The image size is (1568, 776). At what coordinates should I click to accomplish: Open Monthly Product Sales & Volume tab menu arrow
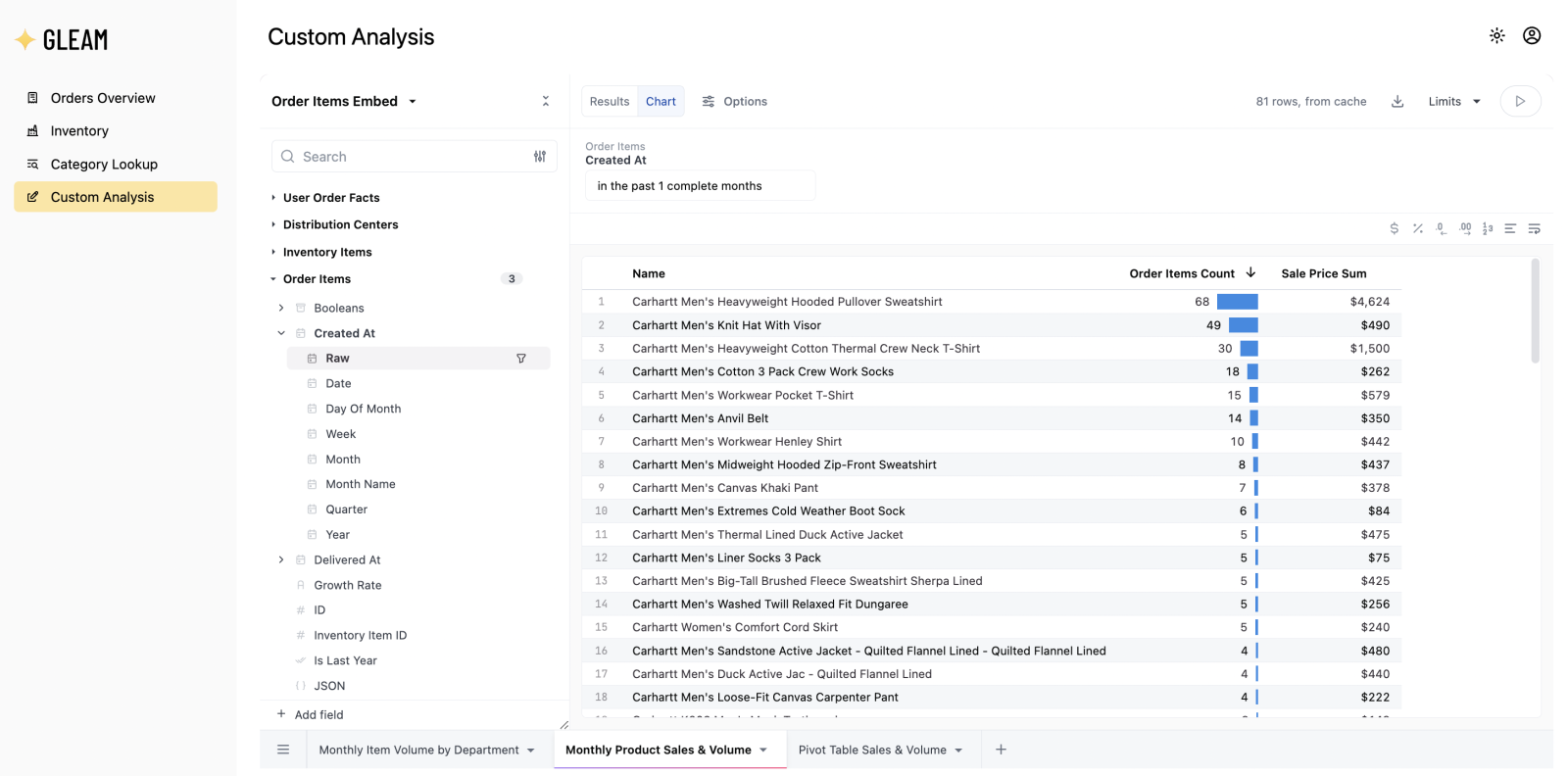(x=763, y=751)
